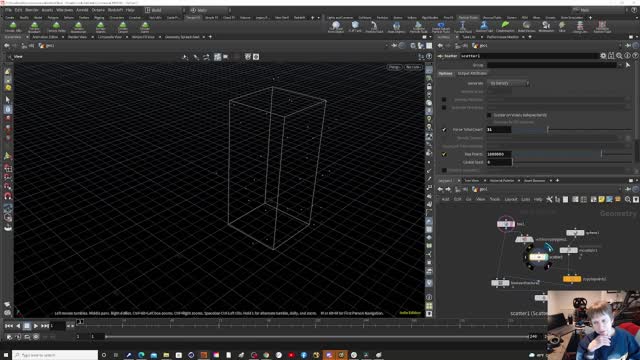
Task: Open Chrome from the taskbar
Action: [x=266, y=355]
